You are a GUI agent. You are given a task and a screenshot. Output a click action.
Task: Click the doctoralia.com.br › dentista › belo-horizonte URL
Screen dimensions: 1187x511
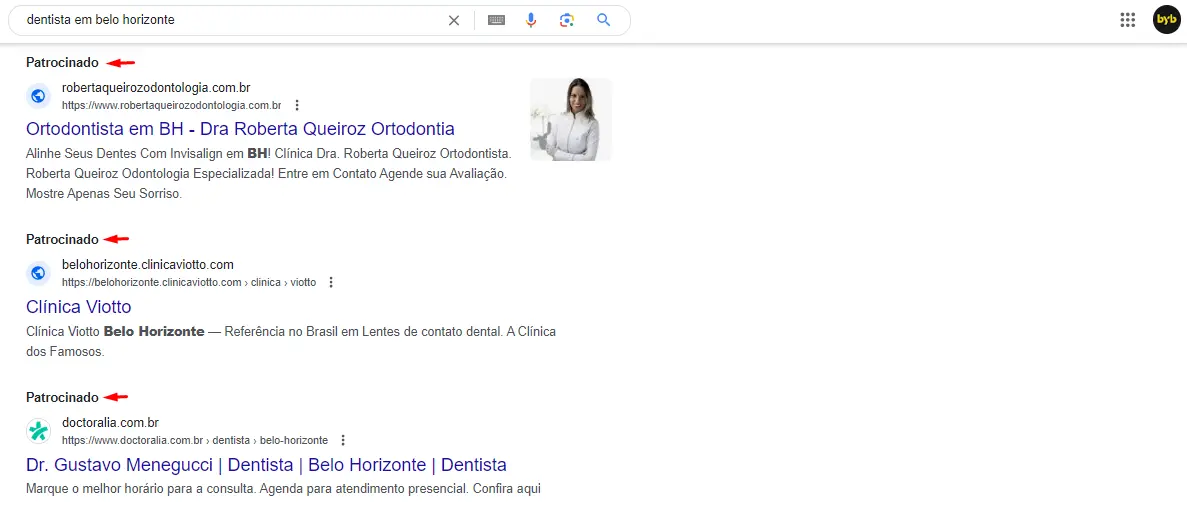point(195,440)
